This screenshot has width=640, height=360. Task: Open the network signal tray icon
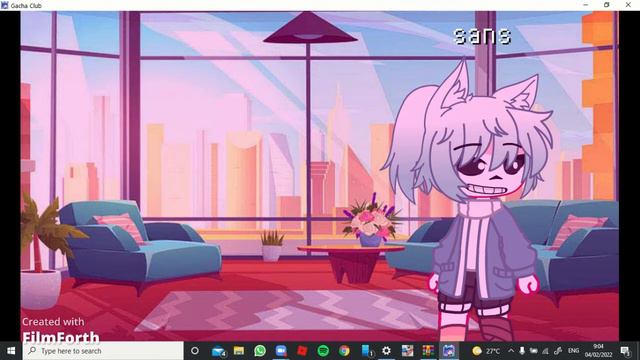(545, 351)
